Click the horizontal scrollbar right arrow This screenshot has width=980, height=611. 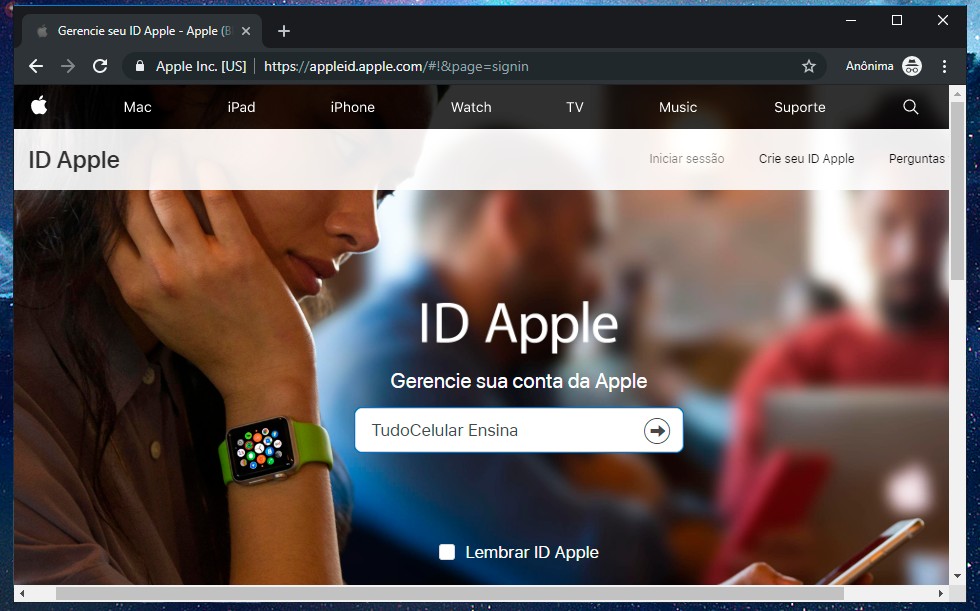pyautogui.click(x=941, y=593)
